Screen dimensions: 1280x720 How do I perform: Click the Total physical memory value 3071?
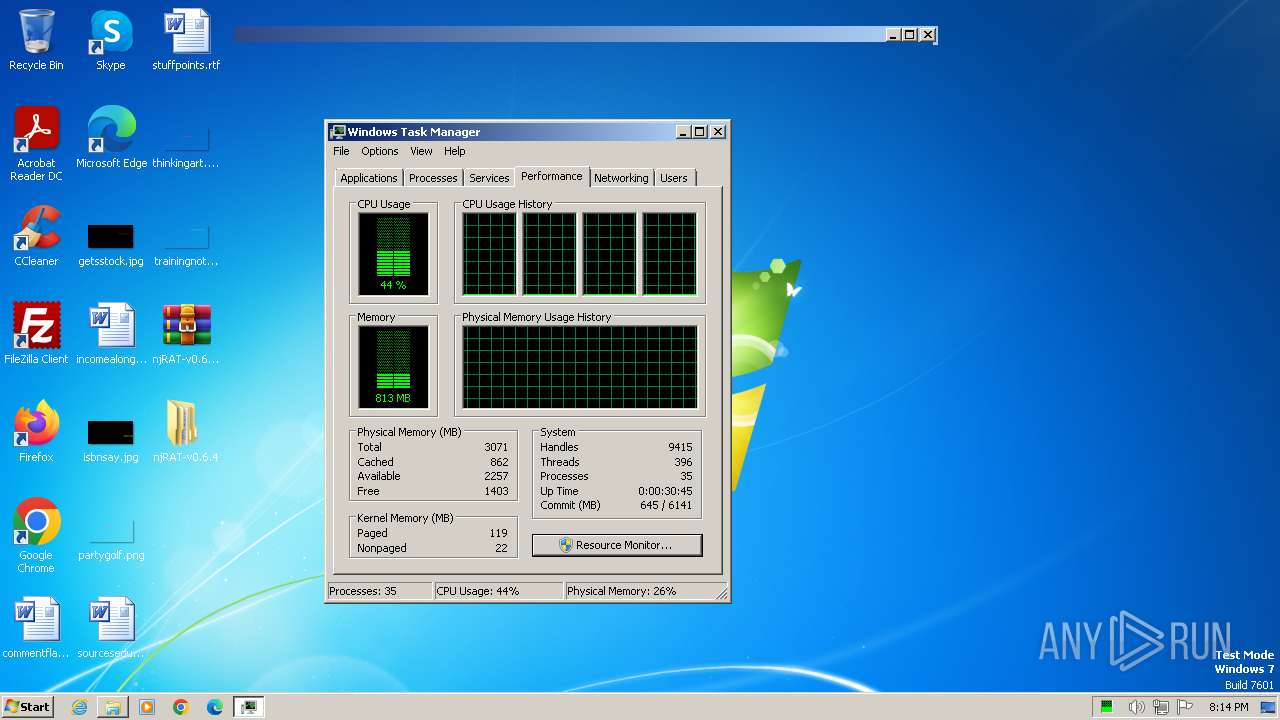click(x=496, y=447)
